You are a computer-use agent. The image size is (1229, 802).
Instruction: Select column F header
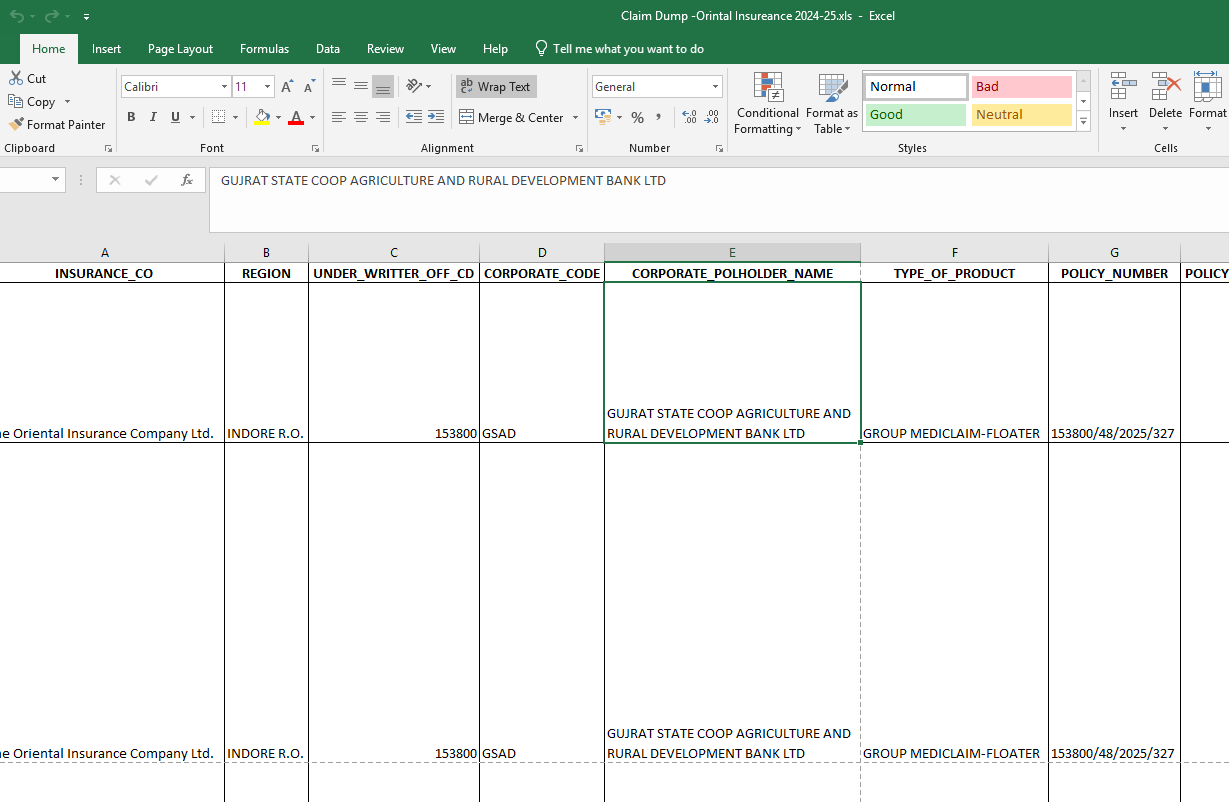954,253
